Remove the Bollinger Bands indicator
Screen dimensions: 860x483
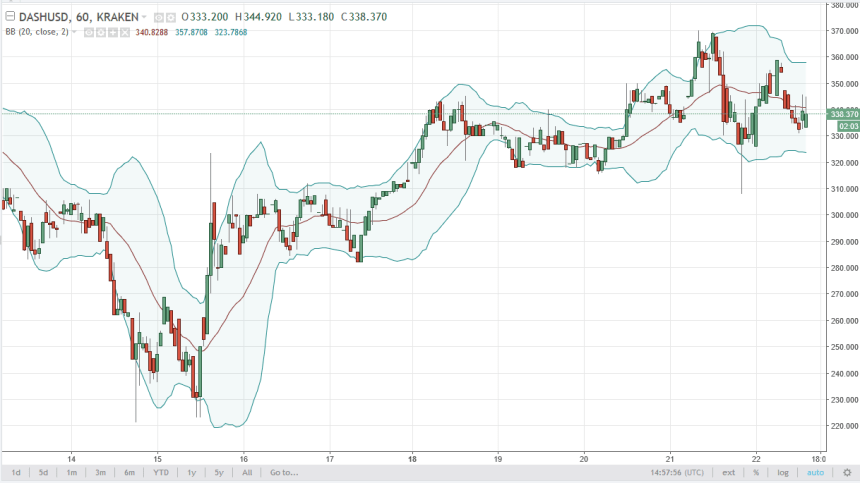pyautogui.click(x=125, y=32)
